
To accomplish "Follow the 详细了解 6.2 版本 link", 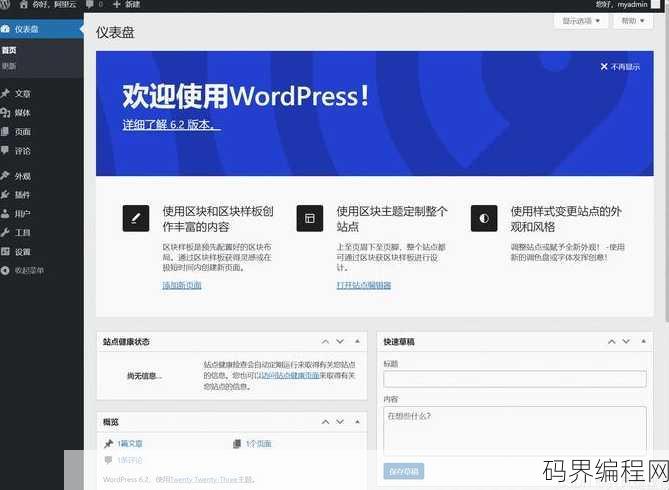I will tap(172, 125).
